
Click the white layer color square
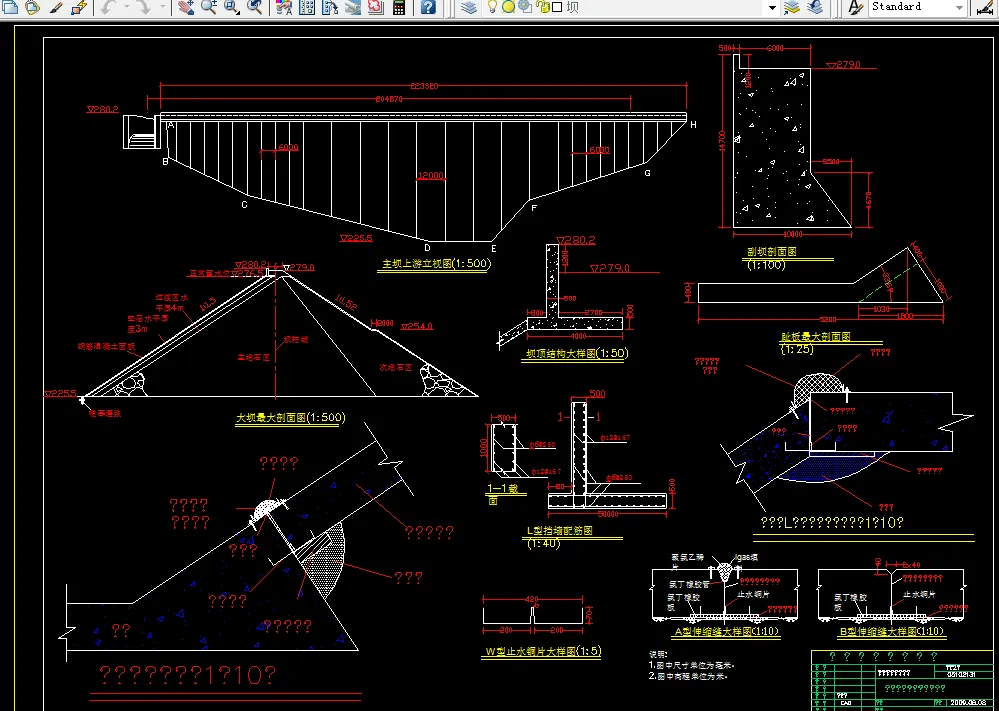557,7
